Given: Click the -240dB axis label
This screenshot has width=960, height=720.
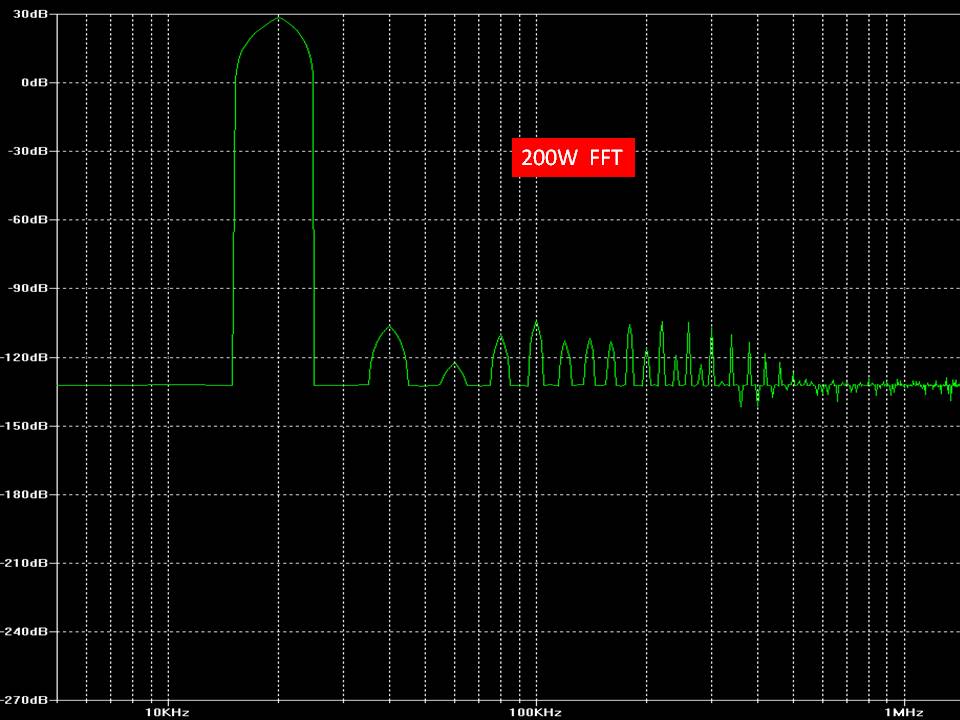Looking at the screenshot, I should click(24, 631).
